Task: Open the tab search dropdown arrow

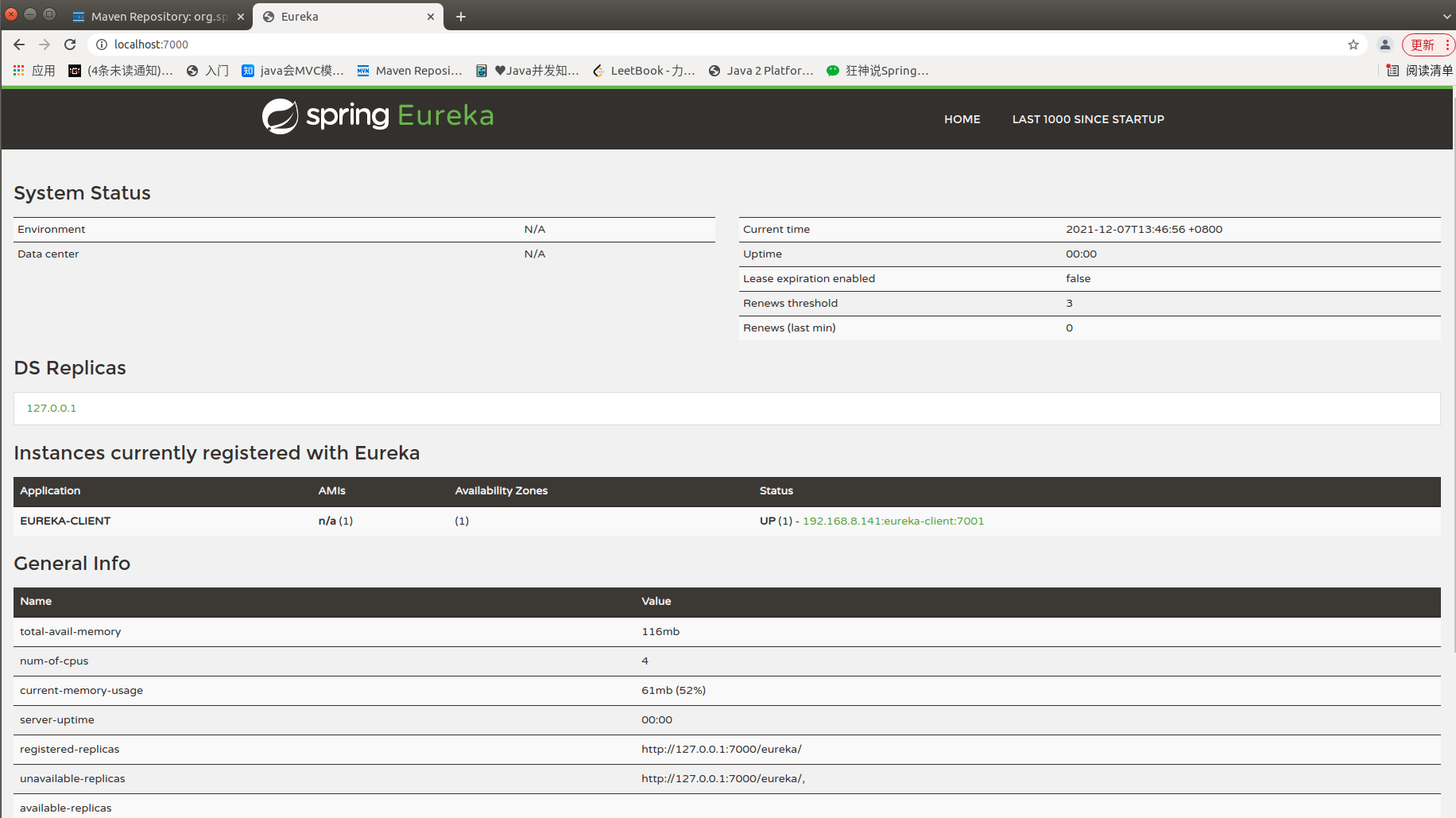Action: coord(1446,17)
